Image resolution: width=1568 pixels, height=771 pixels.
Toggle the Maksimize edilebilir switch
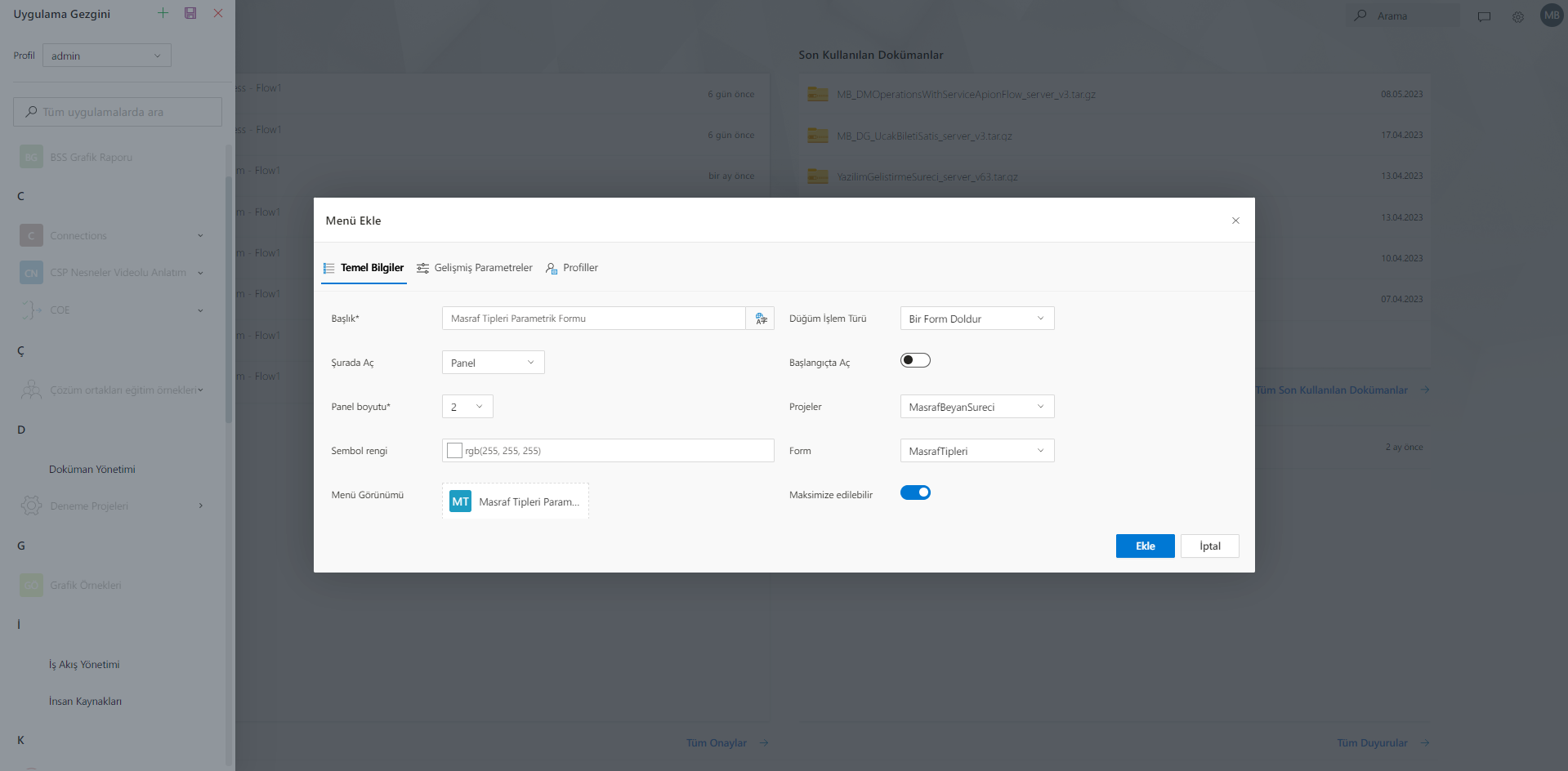coord(915,492)
